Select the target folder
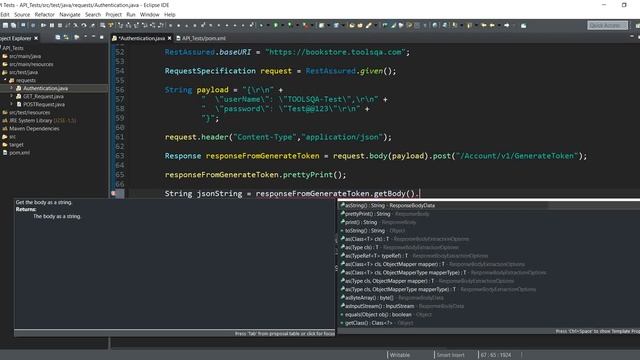The image size is (640, 360). [16, 144]
